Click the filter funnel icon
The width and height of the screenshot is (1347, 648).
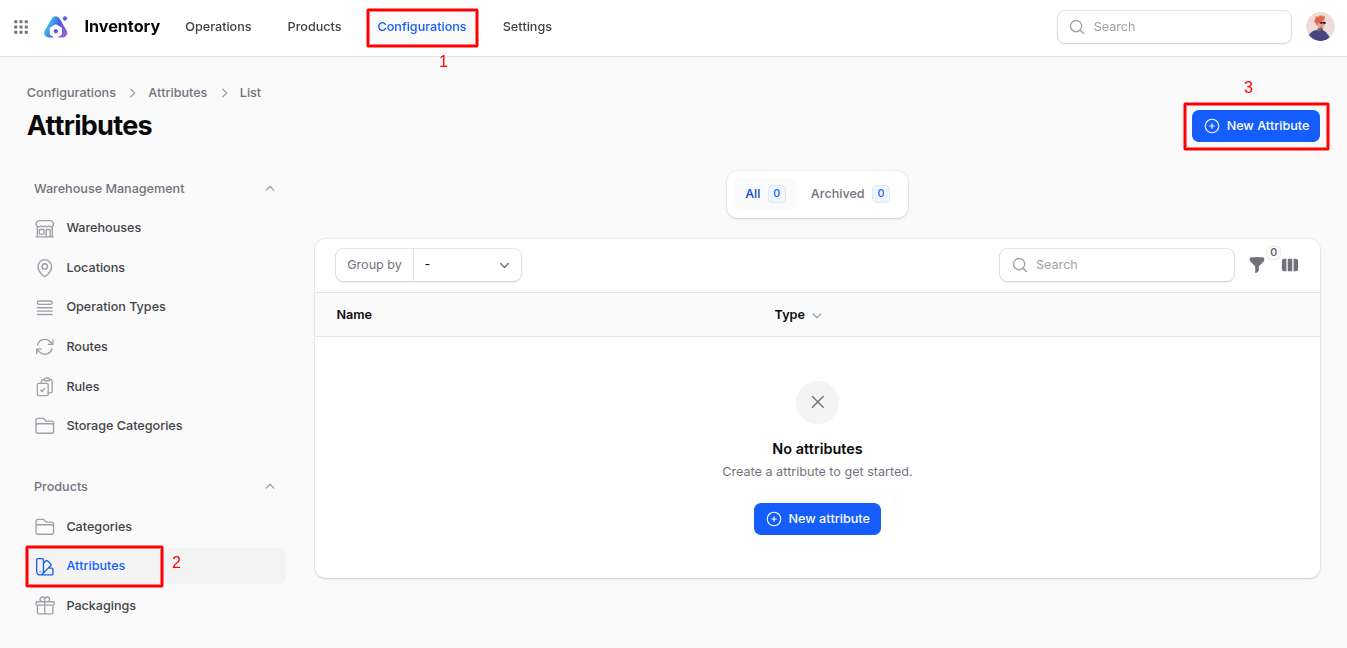click(x=1257, y=265)
